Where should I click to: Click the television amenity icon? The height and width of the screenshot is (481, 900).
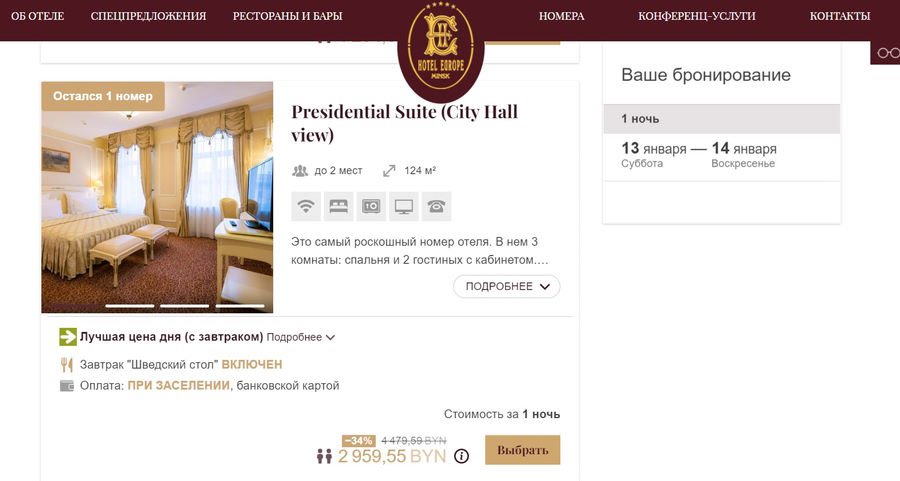tap(404, 206)
